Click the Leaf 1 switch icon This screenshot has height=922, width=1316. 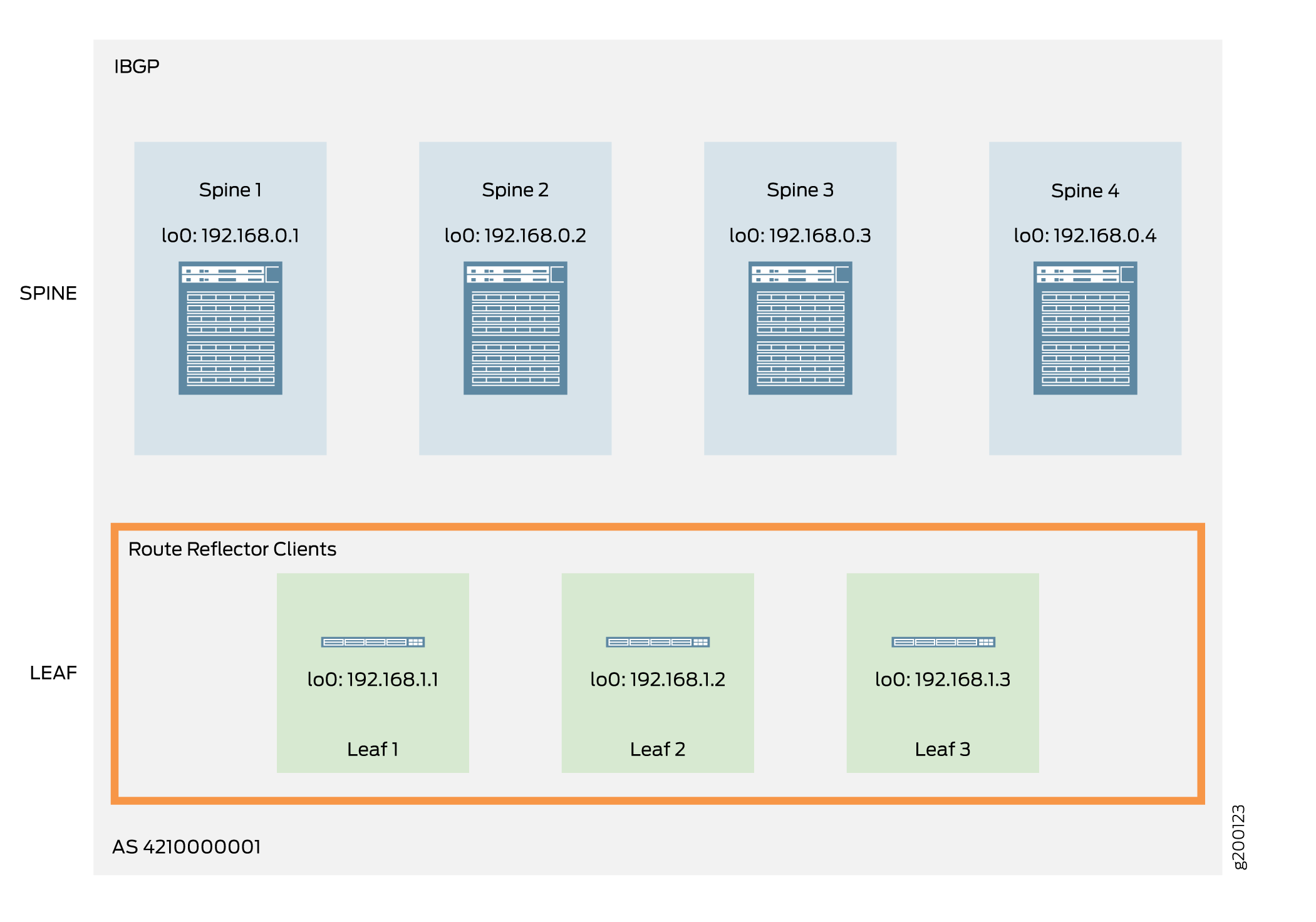pyautogui.click(x=373, y=642)
